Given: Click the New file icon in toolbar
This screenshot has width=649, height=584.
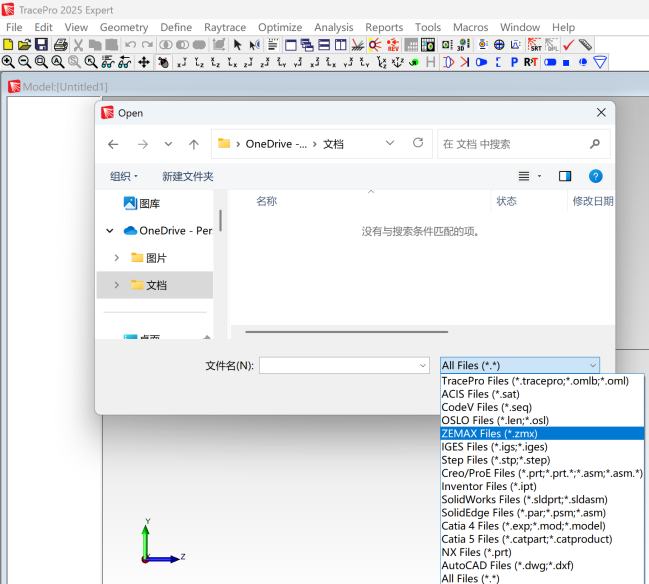Looking at the screenshot, I should [x=8, y=45].
